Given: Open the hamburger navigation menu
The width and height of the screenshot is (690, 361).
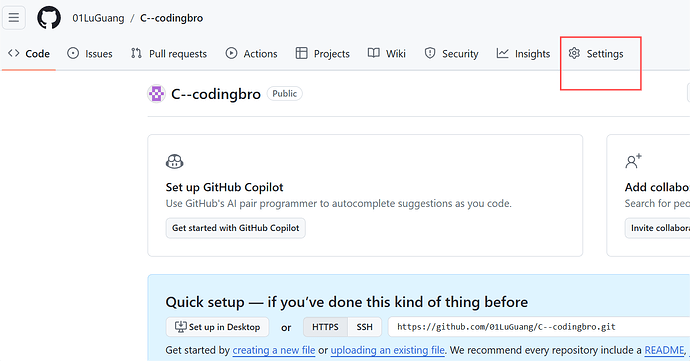Looking at the screenshot, I should point(14,18).
